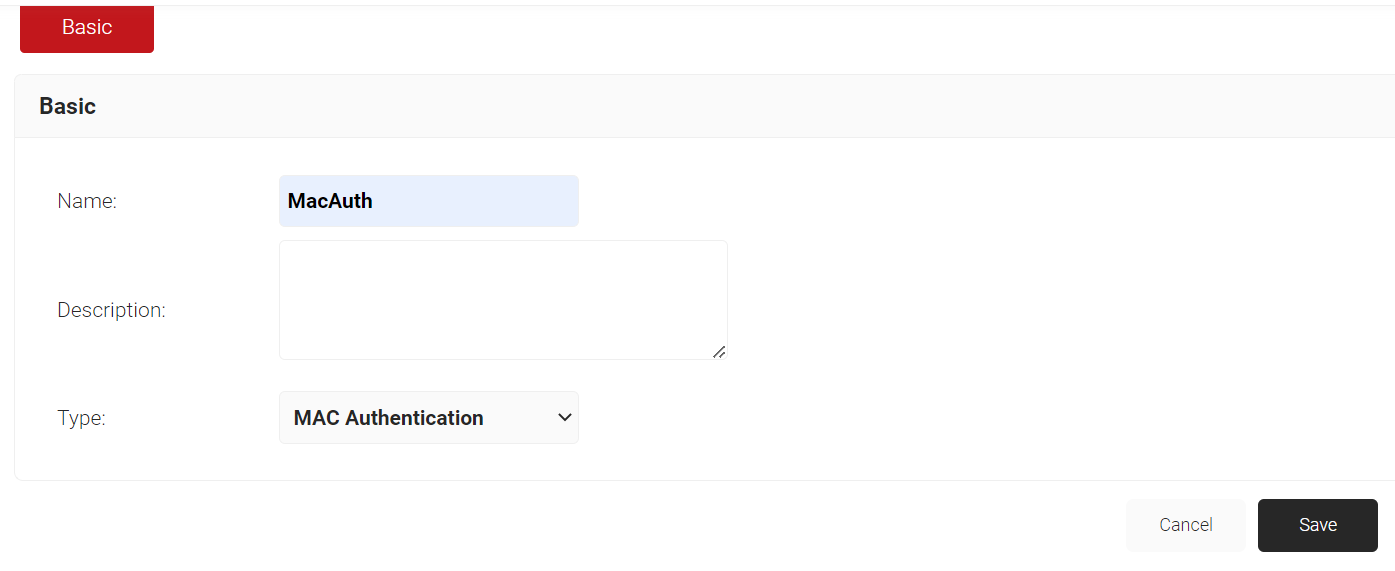The width and height of the screenshot is (1395, 571).
Task: Click the Description: field label
Action: (x=111, y=310)
